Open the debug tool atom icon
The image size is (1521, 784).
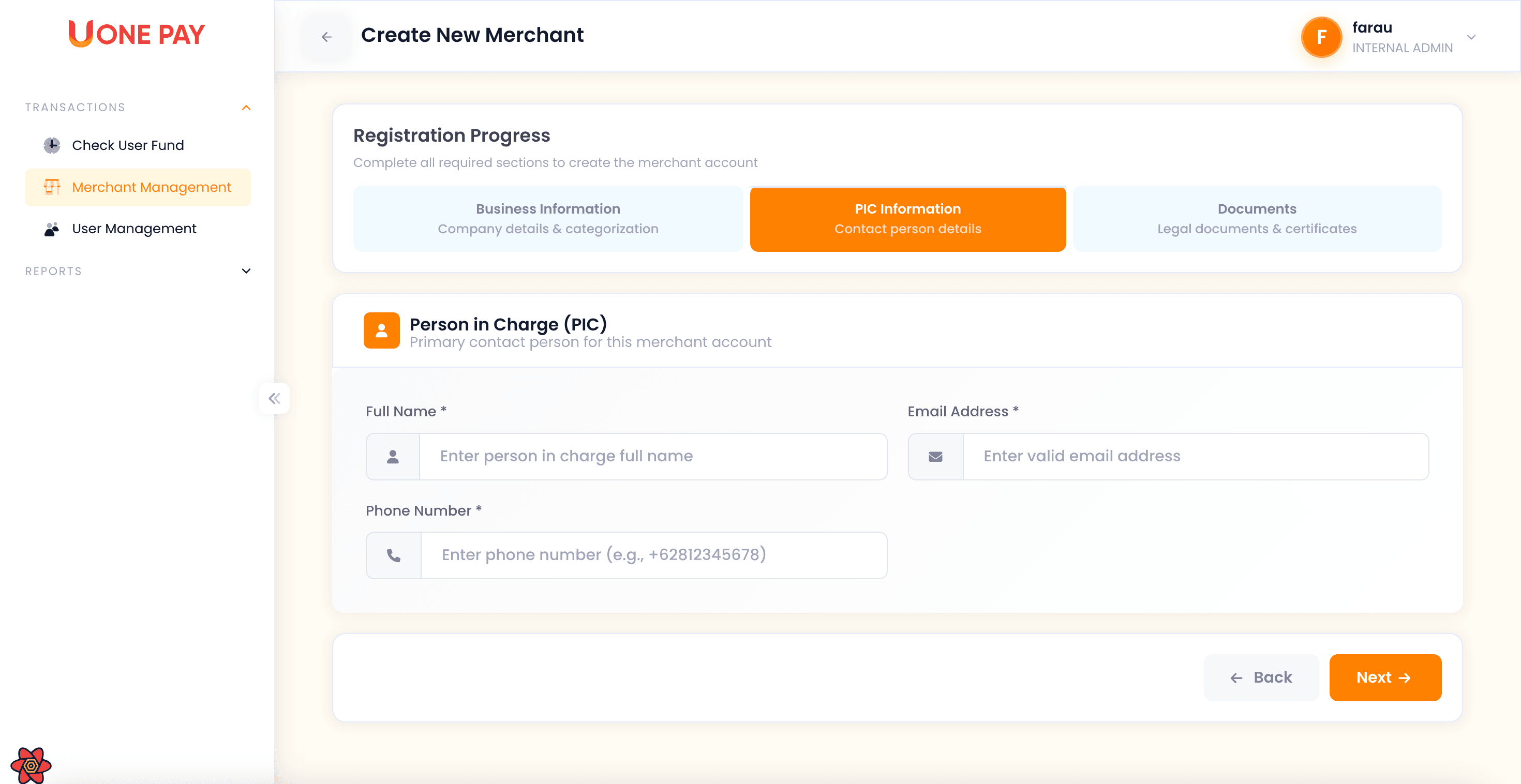coord(31,765)
